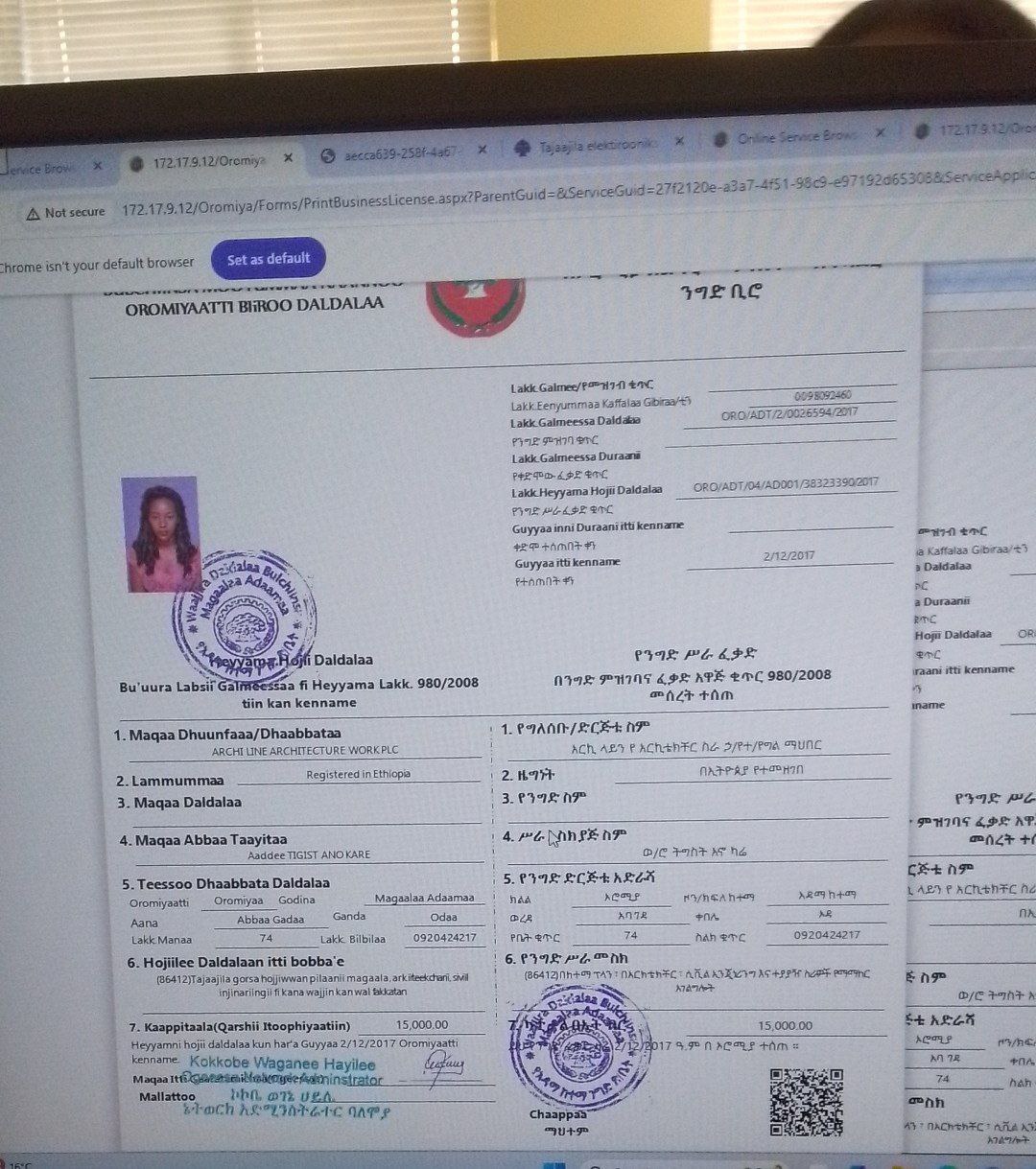Click the Not secure warning icon
This screenshot has width=1036, height=1169.
coord(34,213)
